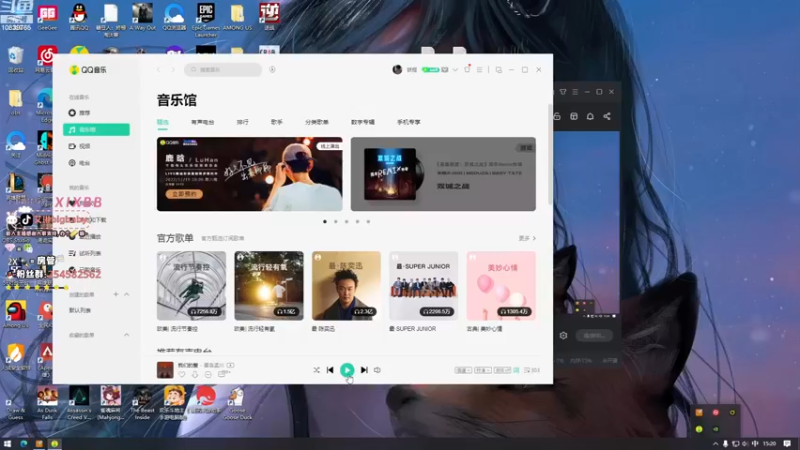Open the QQ音乐 main menu icon

click(479, 69)
